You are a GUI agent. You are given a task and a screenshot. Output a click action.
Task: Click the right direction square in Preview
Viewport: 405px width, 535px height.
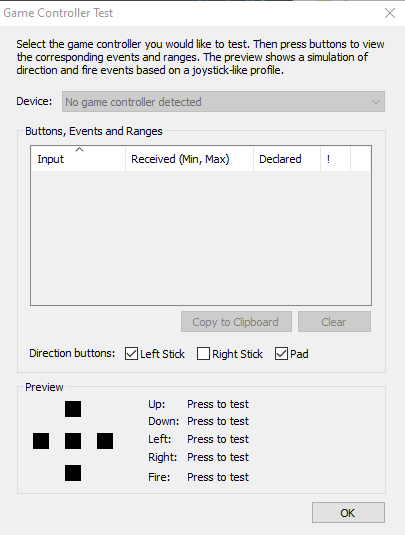[x=105, y=441]
